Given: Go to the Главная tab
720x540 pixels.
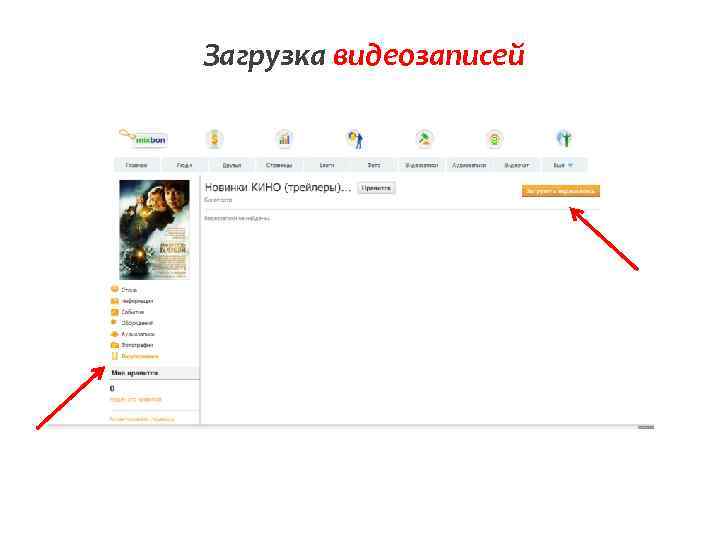Looking at the screenshot, I should pos(136,165).
